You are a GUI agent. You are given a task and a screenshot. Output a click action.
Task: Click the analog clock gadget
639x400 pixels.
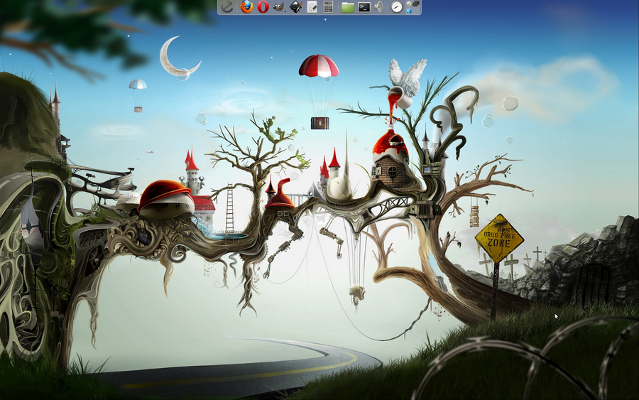point(397,7)
